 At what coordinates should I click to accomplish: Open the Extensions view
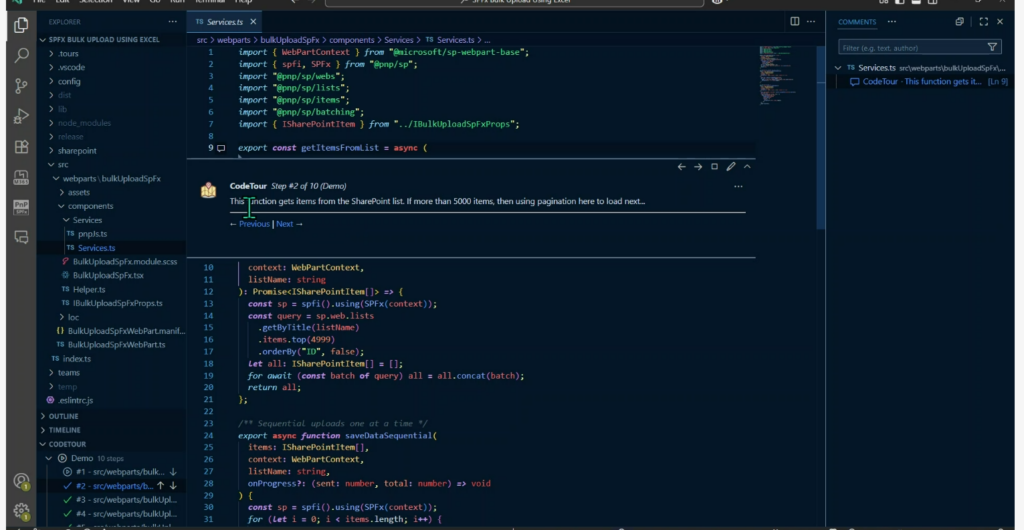(21, 147)
